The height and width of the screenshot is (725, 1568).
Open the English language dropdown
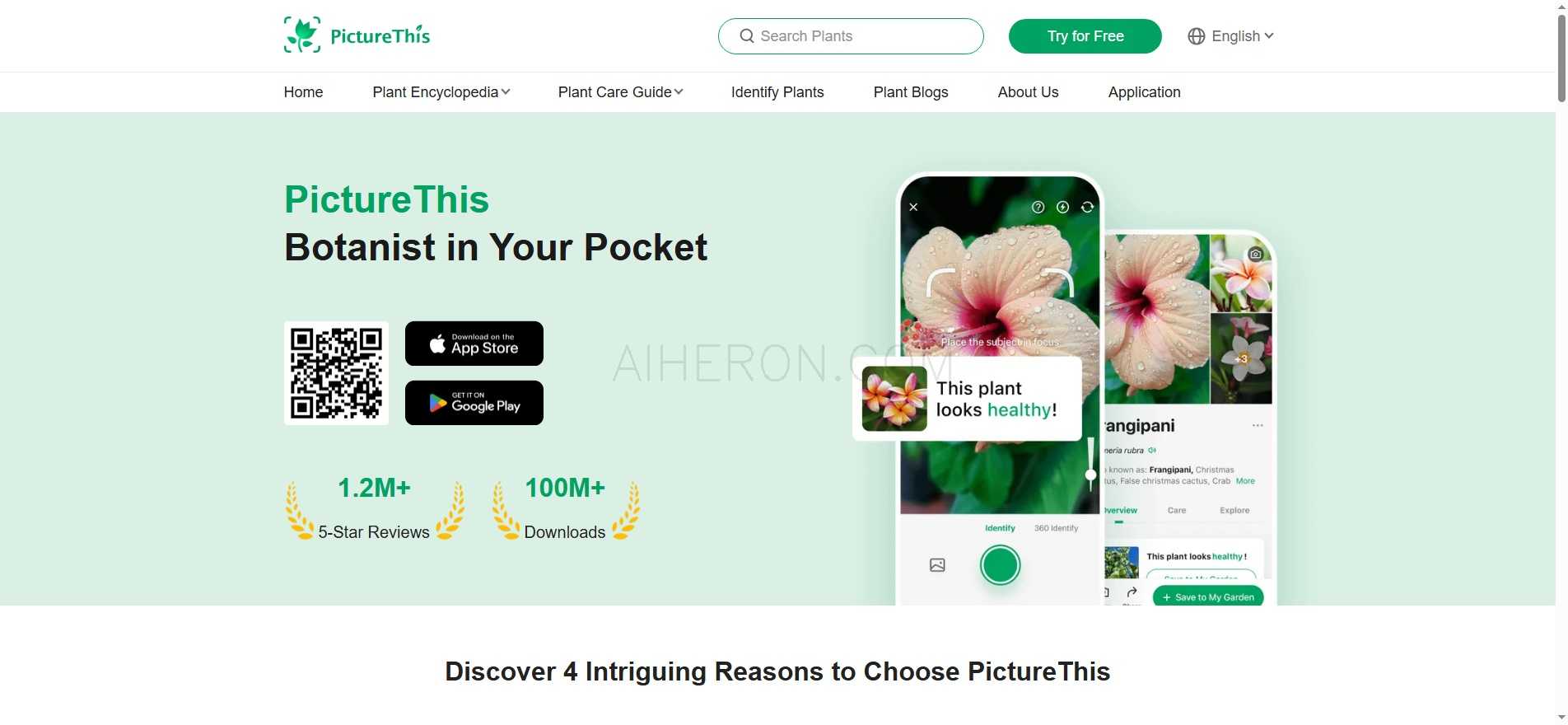pos(1231,36)
